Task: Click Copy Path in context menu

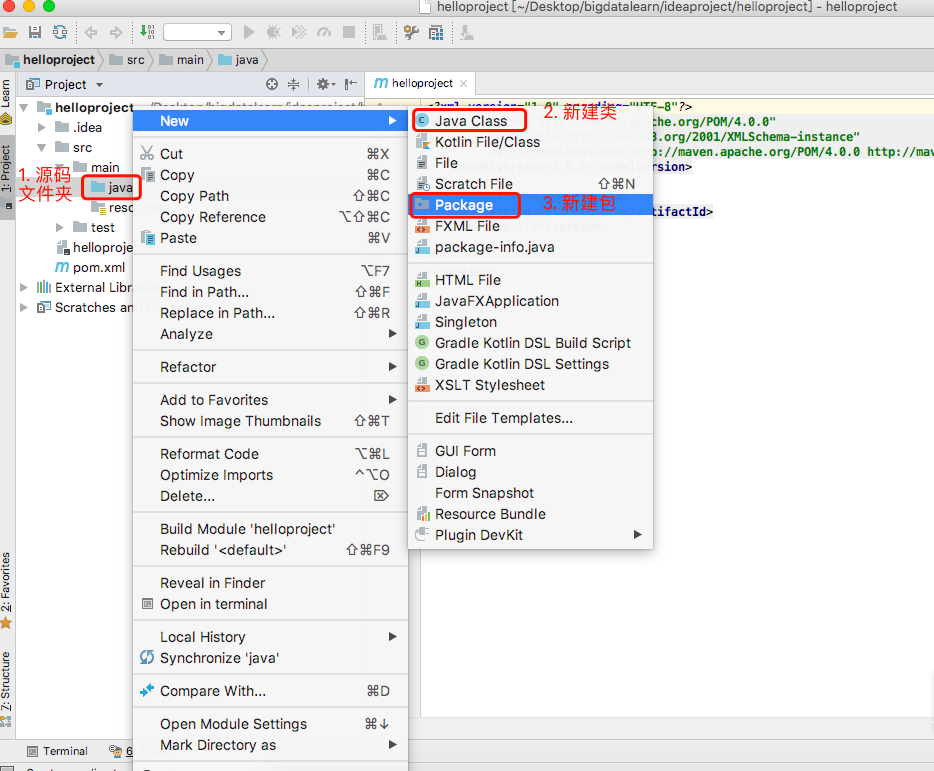Action: (270, 196)
